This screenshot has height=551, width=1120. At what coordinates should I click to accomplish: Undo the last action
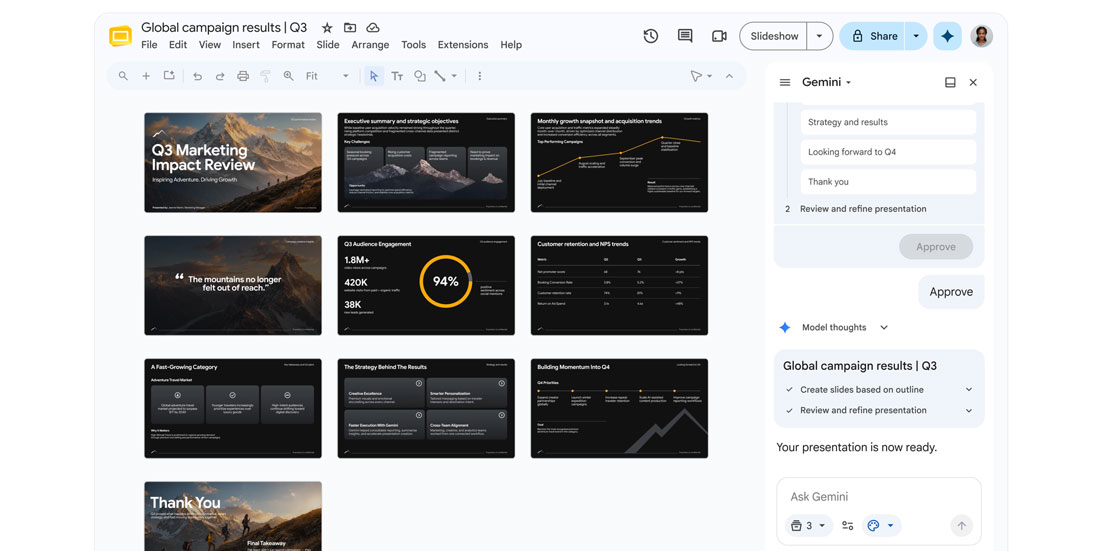[x=197, y=76]
